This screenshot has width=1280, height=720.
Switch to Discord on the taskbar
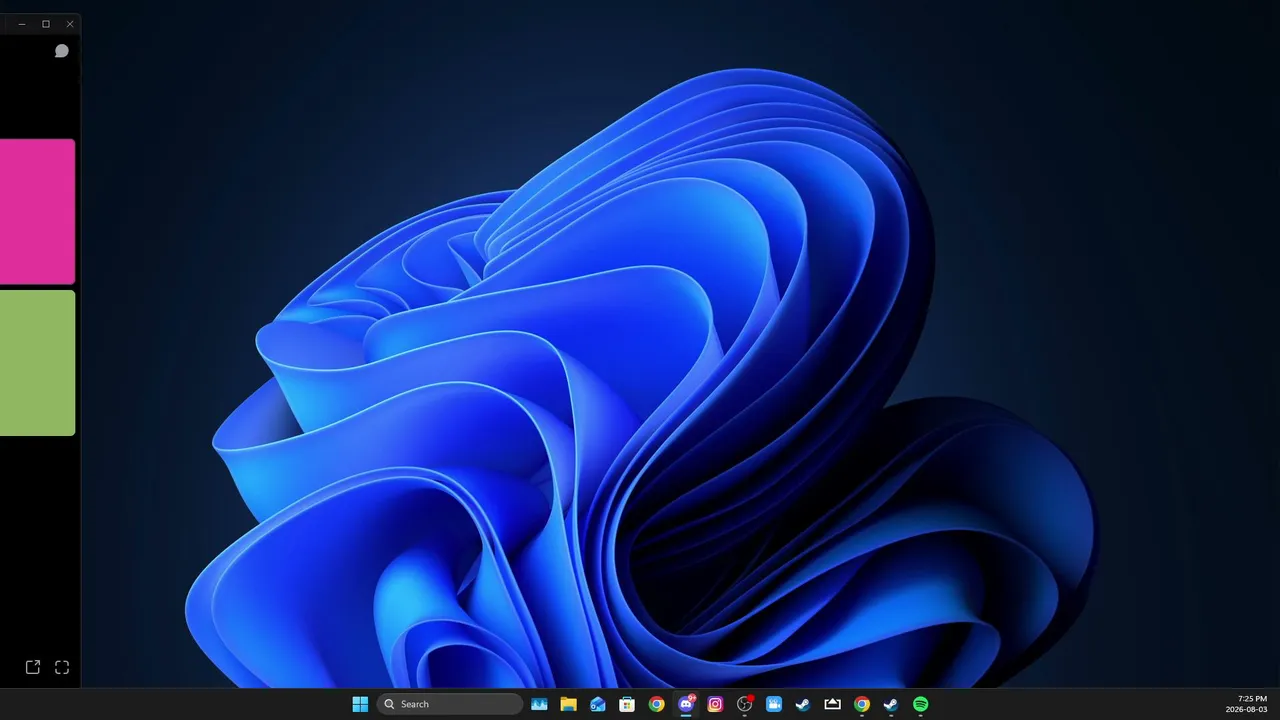(686, 704)
